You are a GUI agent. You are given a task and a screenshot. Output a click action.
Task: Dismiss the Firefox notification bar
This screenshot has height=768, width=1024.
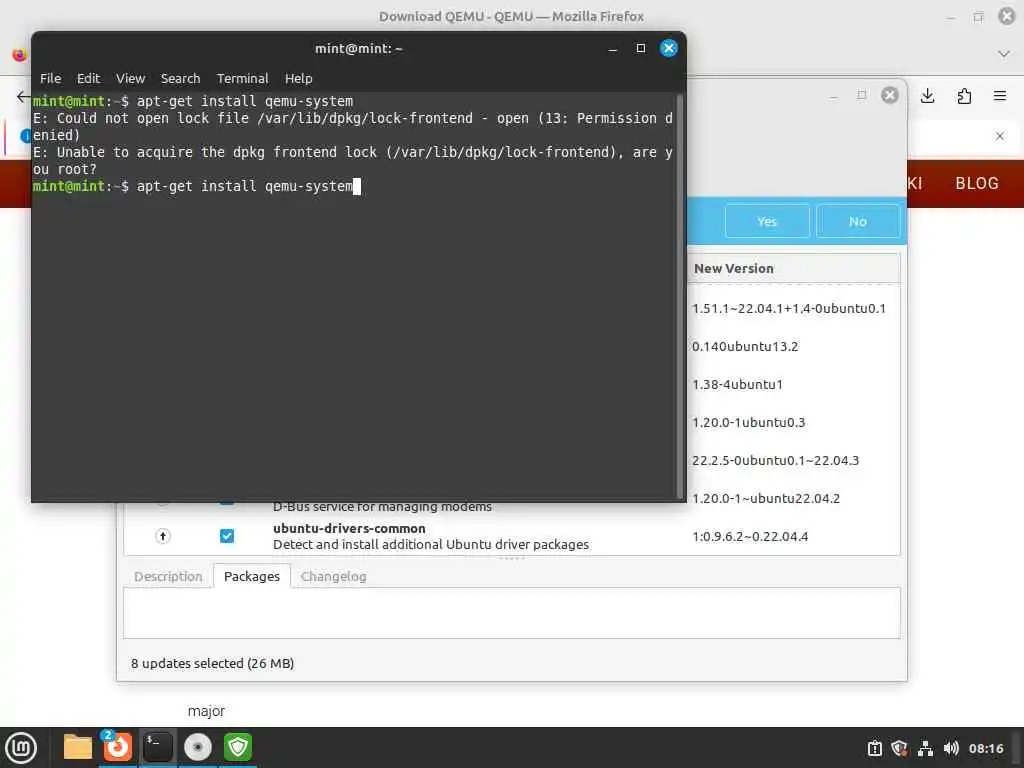[x=999, y=136]
